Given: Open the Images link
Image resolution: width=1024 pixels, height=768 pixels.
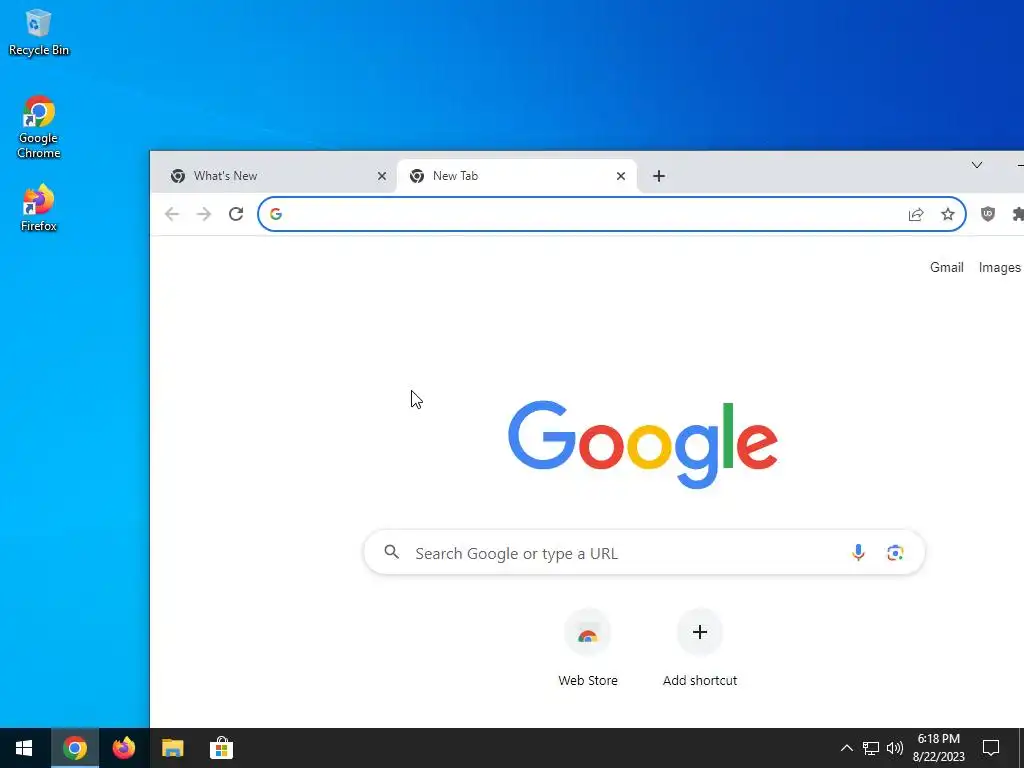Looking at the screenshot, I should 999,267.
